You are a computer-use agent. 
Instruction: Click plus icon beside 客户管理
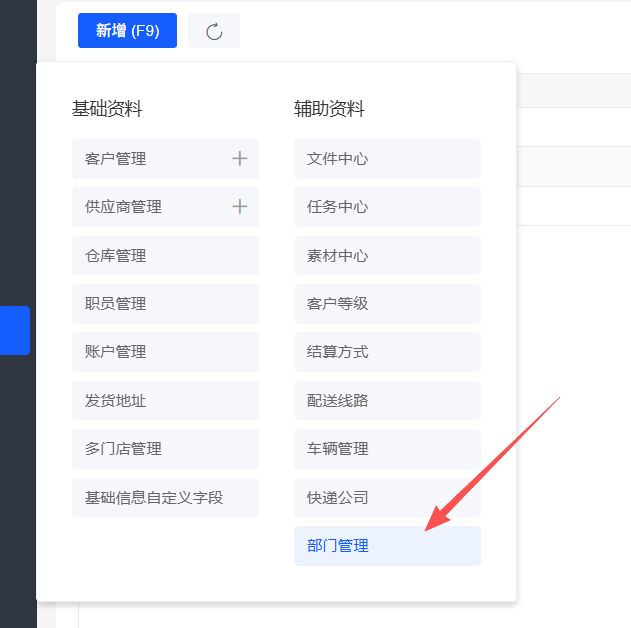tap(239, 158)
